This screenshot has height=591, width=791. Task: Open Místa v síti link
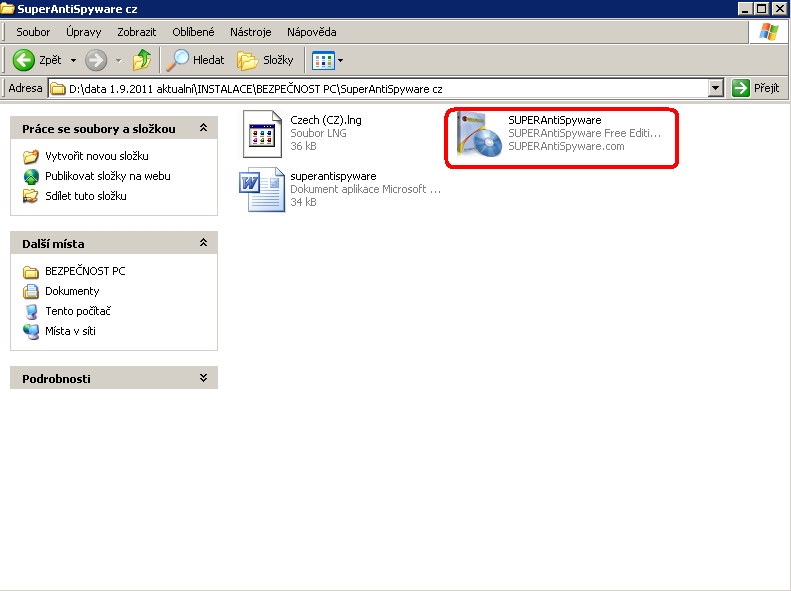(71, 331)
